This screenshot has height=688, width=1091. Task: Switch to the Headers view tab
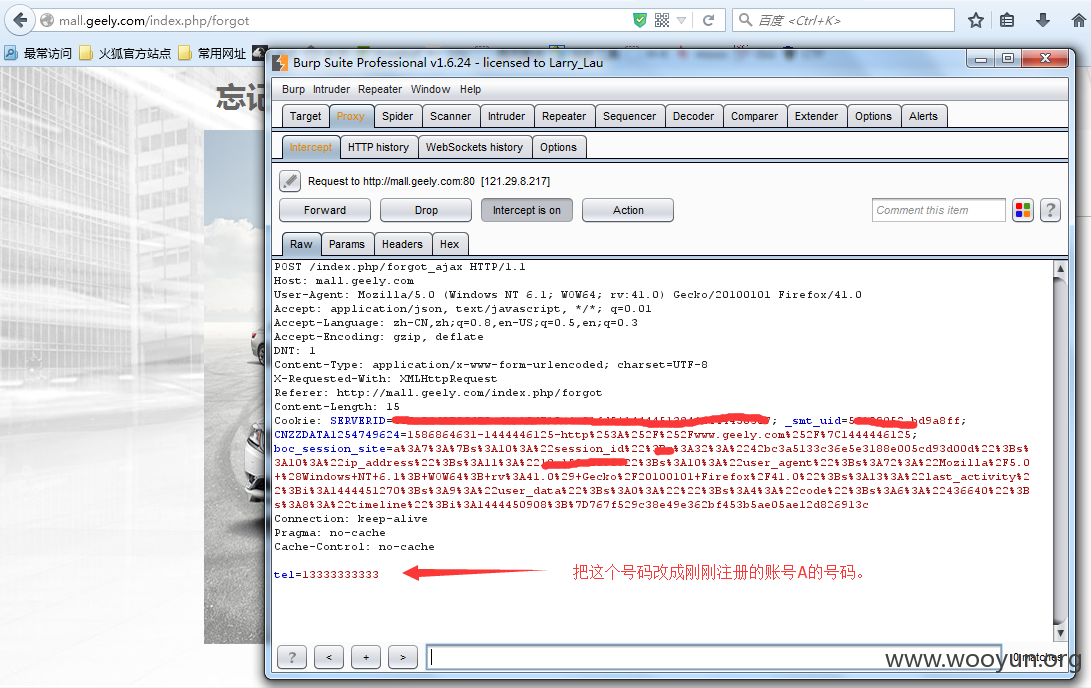(x=402, y=244)
